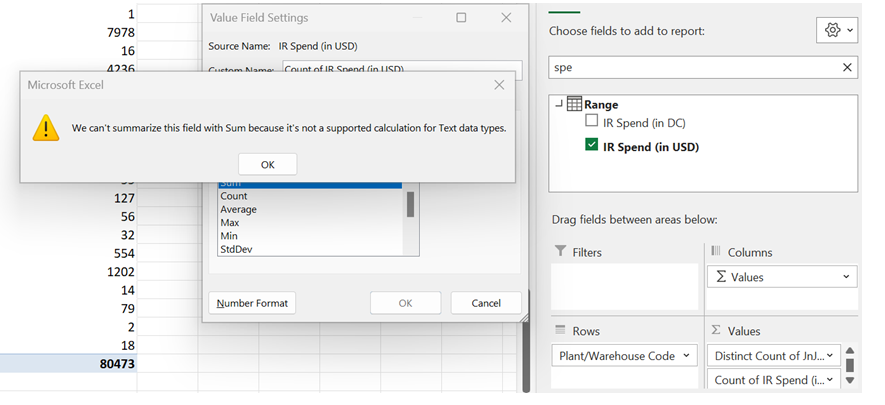
Task: Open the Number Format dialog
Action: [252, 303]
